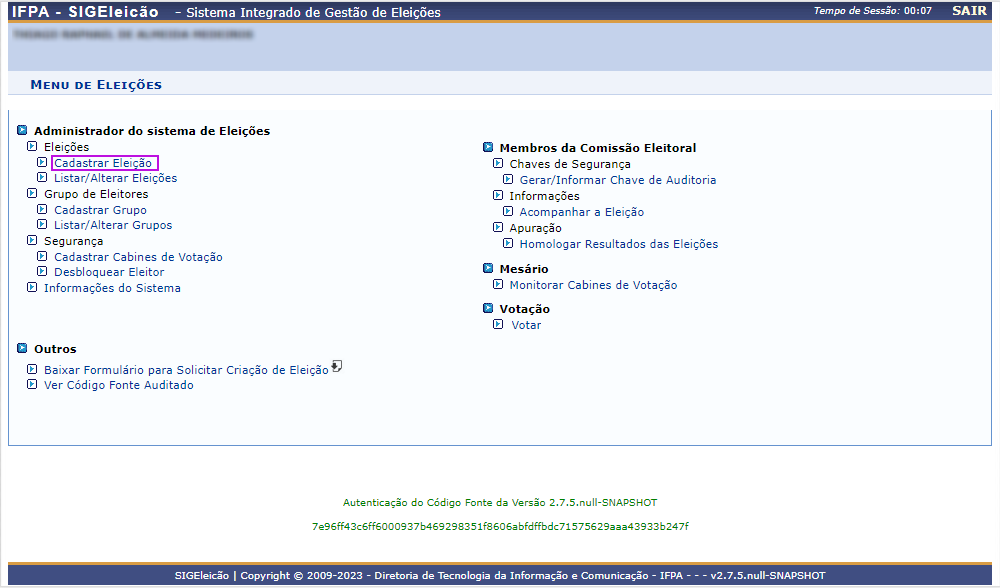Click arrow icon beside Mesário heading
Screen dimensions: 1000x588
(x=488, y=268)
